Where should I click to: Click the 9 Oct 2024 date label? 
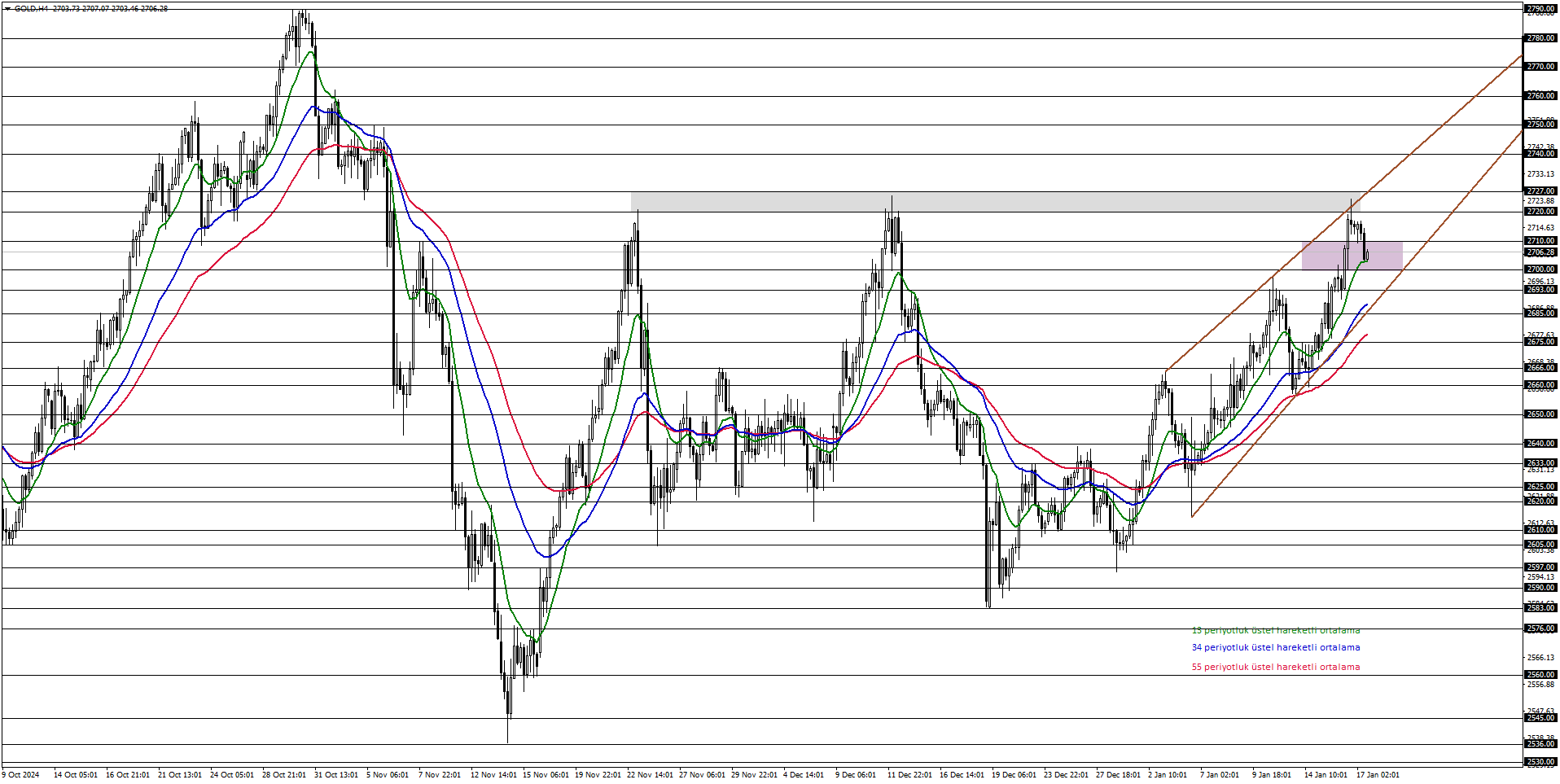coord(21,775)
